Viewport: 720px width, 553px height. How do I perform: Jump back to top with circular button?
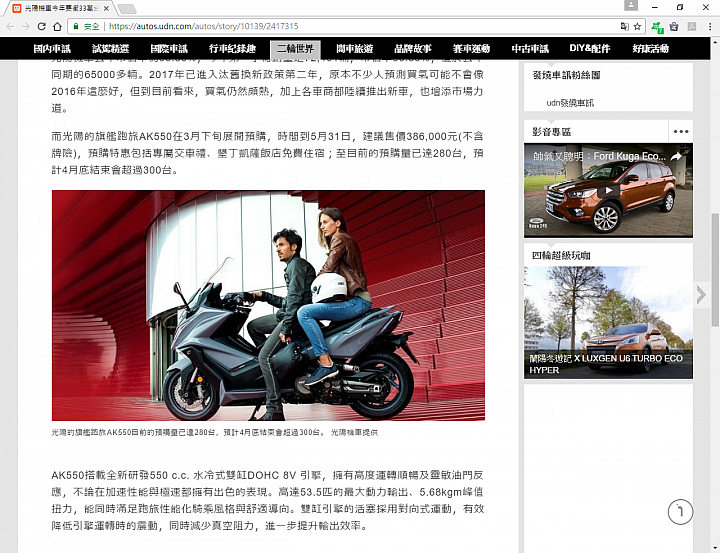point(680,512)
